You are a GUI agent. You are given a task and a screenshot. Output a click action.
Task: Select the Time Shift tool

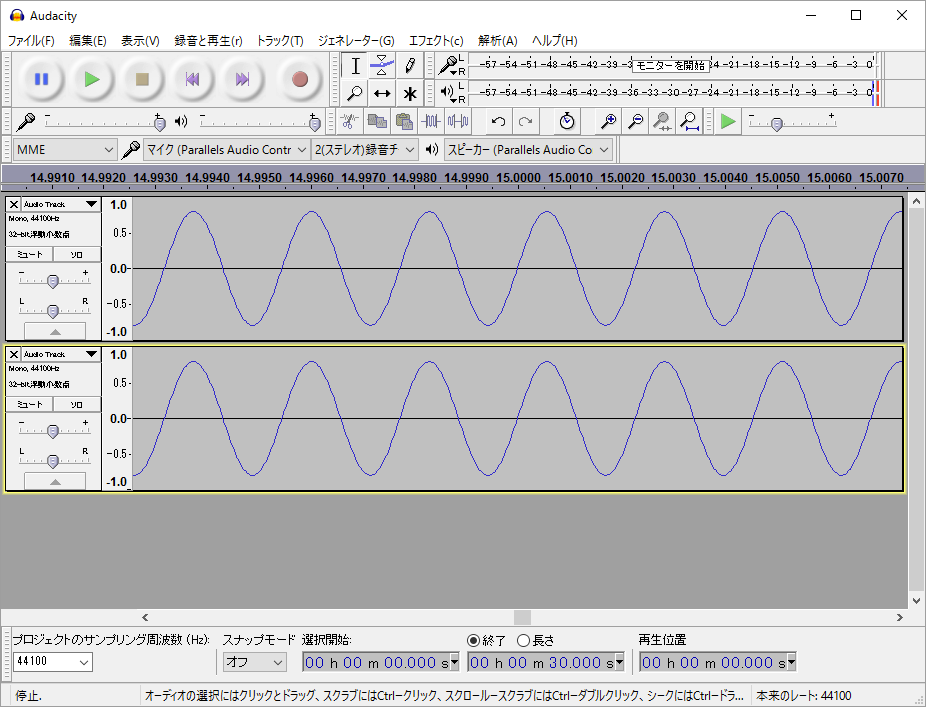click(382, 93)
